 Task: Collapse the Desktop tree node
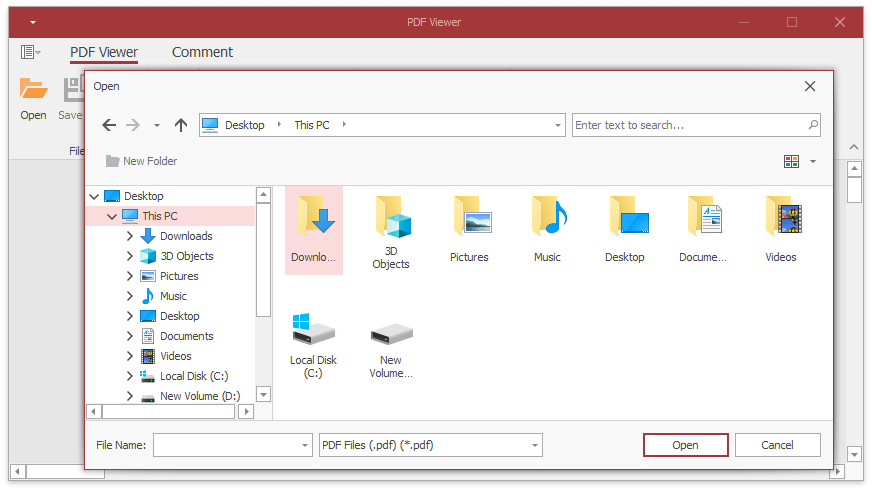94,196
